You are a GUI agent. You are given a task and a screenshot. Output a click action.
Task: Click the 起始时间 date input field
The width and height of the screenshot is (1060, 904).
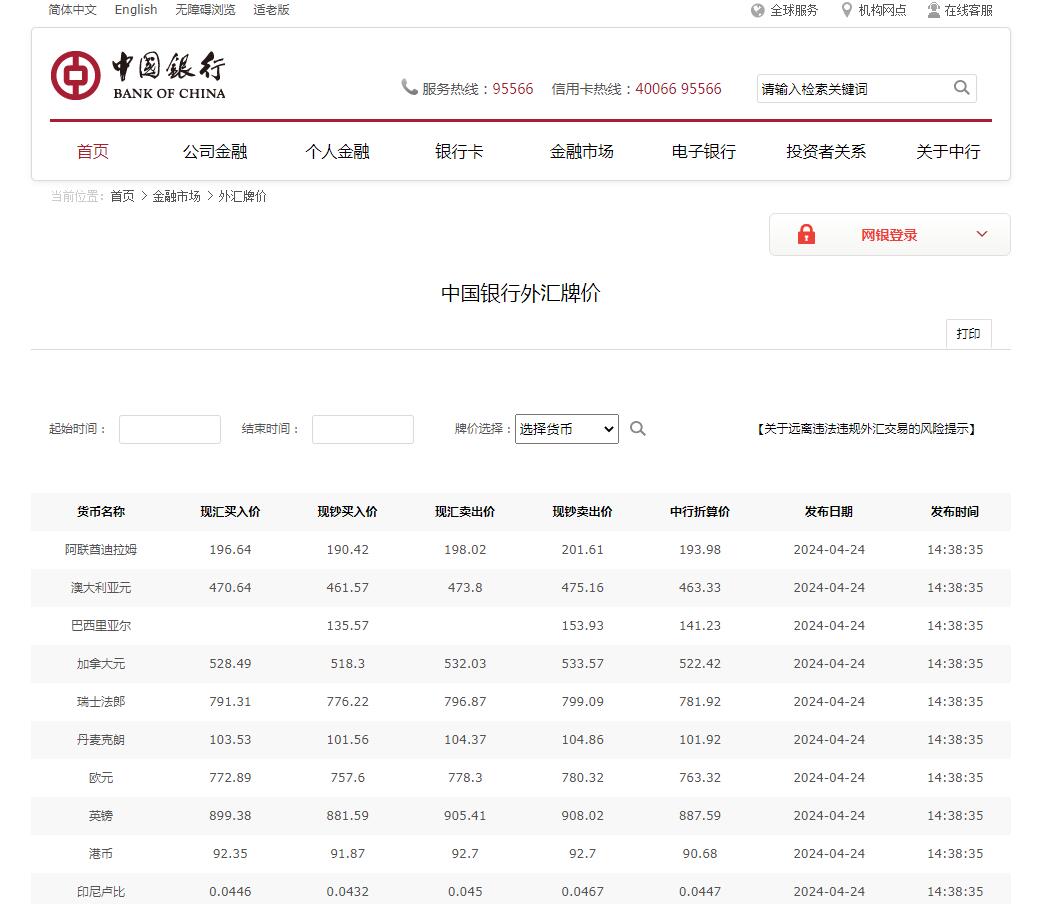(169, 429)
